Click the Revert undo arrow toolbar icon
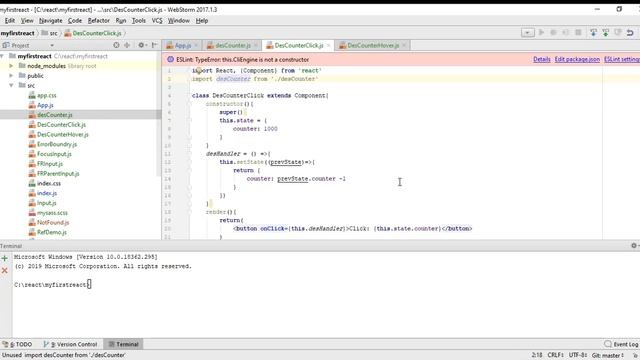The height and width of the screenshot is (360, 640). (x=630, y=33)
